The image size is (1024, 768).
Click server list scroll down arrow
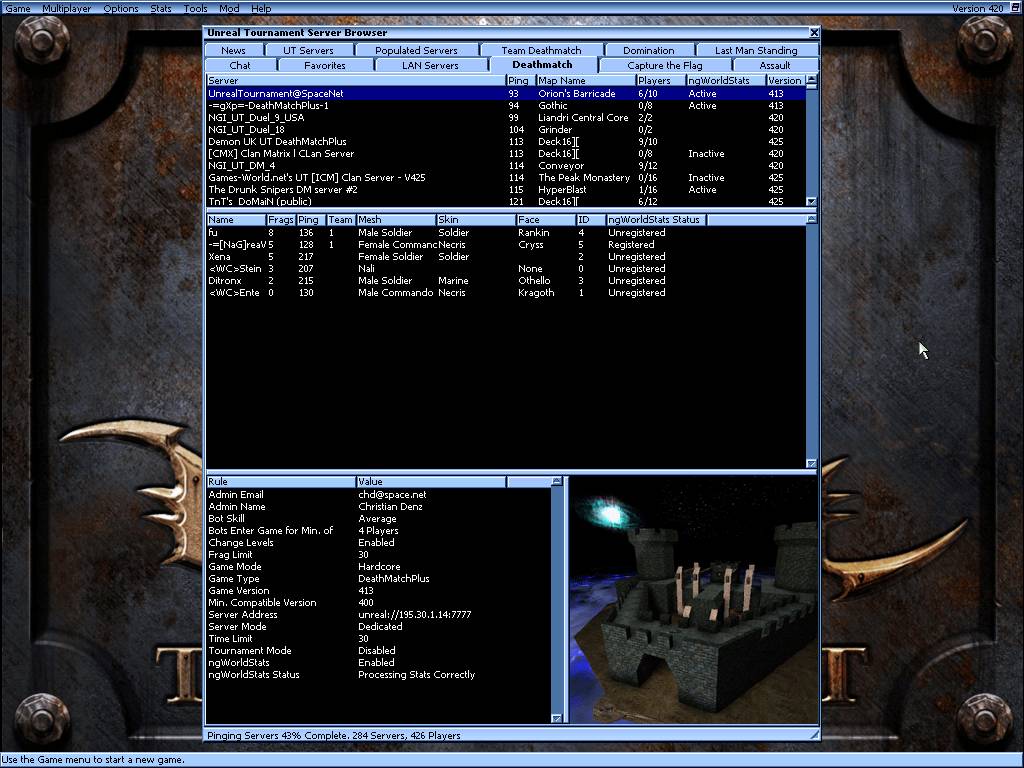(811, 202)
